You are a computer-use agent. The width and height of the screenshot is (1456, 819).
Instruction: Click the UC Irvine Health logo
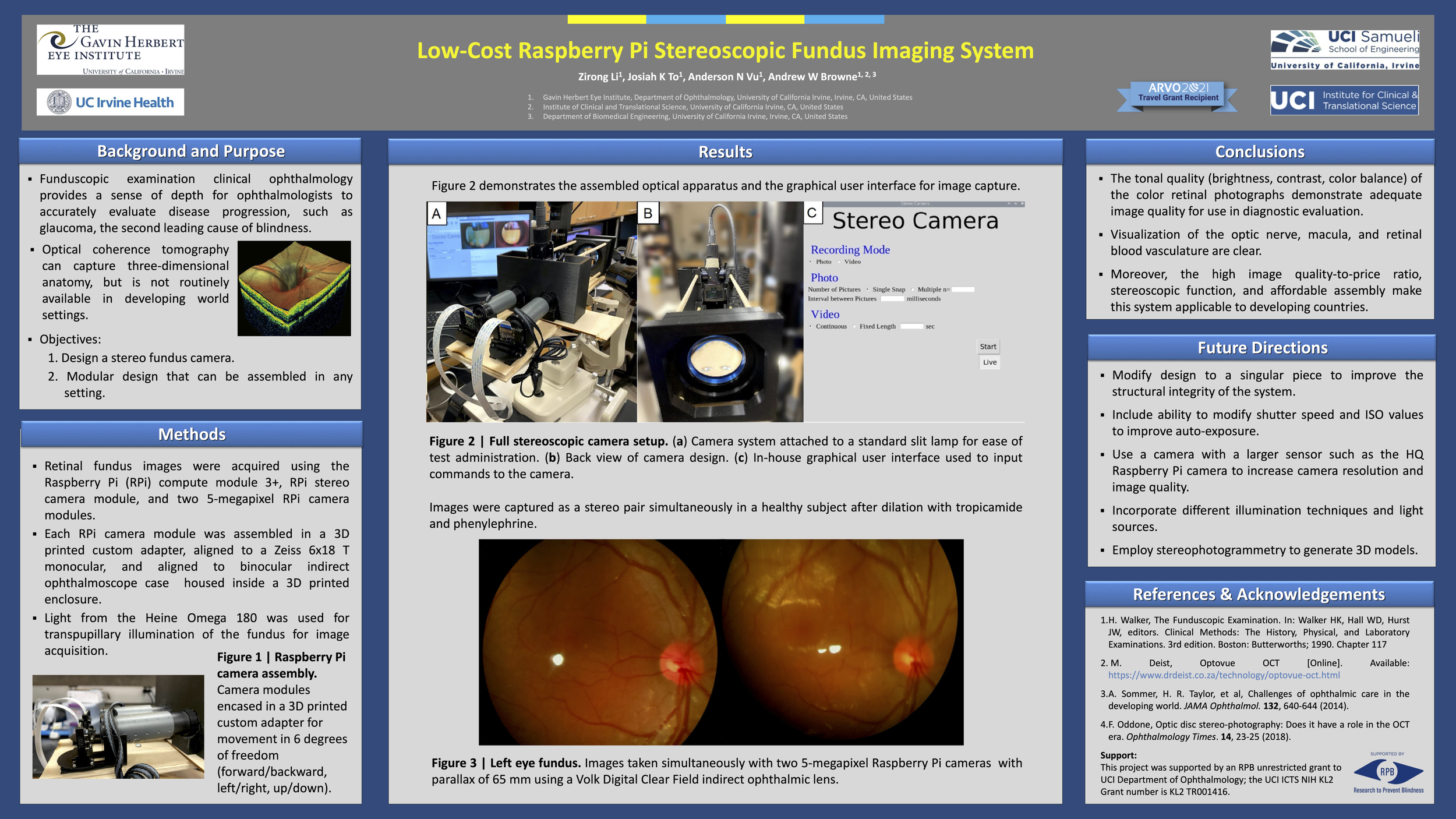click(x=110, y=102)
